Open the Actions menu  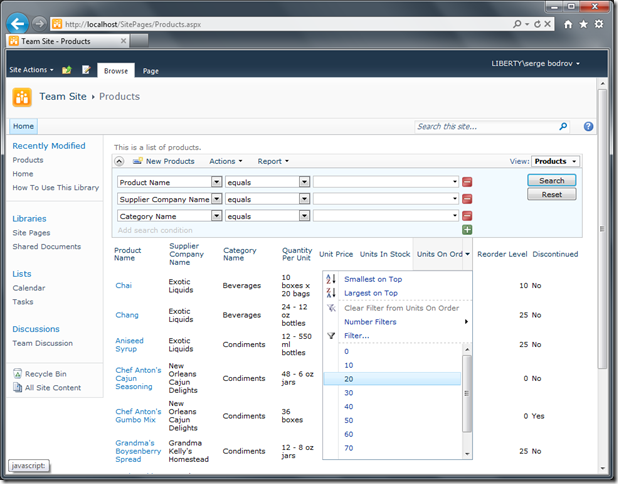point(225,161)
